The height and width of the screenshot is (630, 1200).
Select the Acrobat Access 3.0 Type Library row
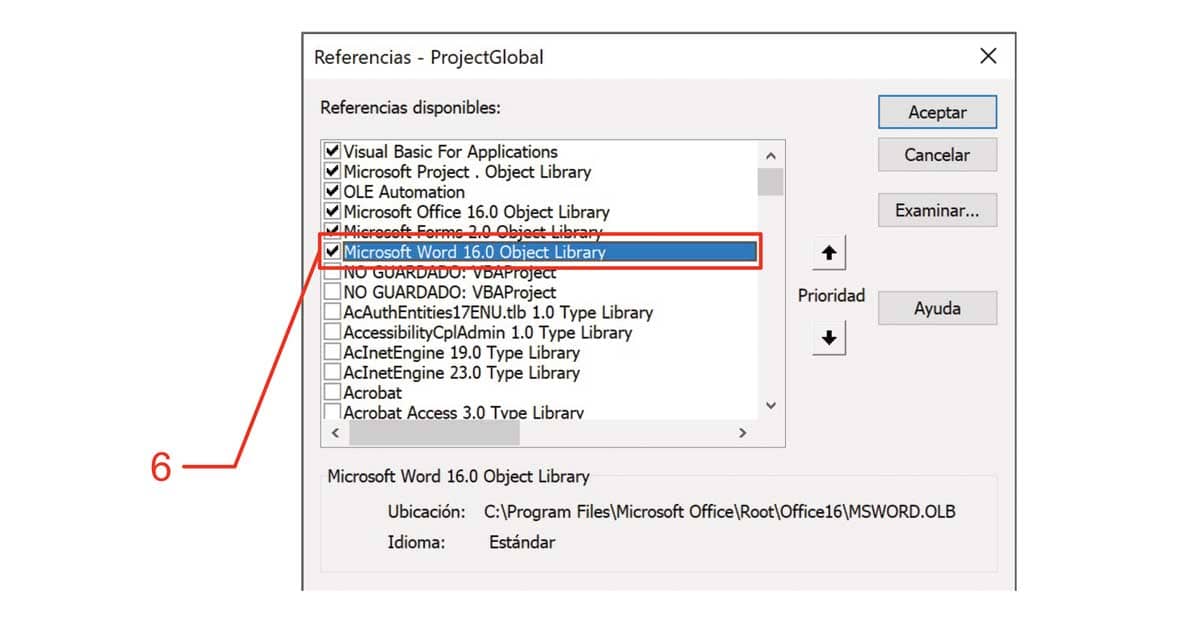coord(540,412)
